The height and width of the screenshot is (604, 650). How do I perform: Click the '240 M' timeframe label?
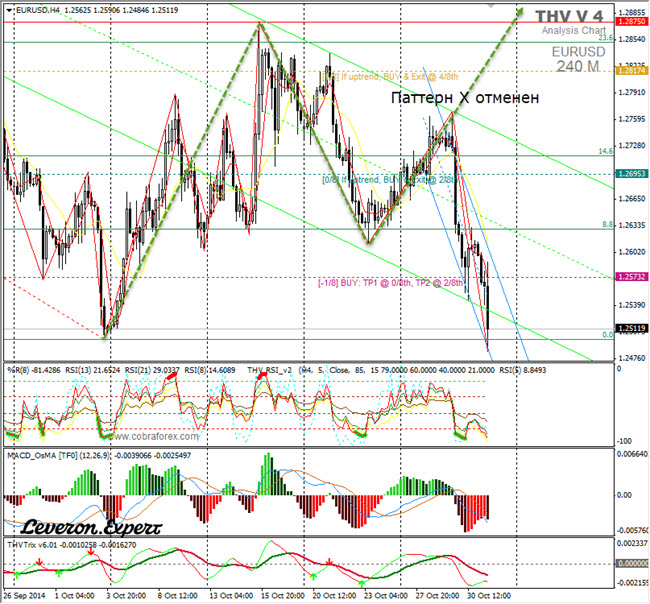pos(578,66)
